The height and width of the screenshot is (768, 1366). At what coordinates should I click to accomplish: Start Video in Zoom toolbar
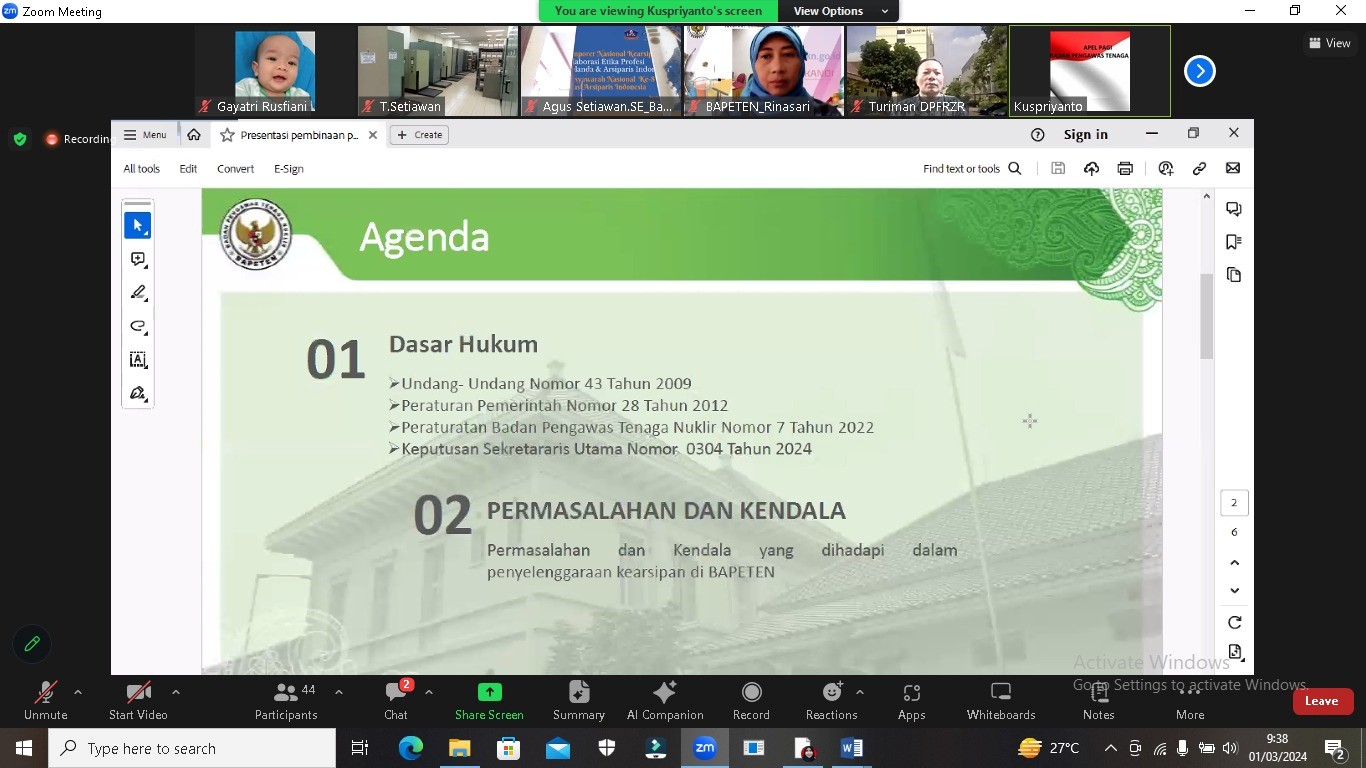pos(138,701)
